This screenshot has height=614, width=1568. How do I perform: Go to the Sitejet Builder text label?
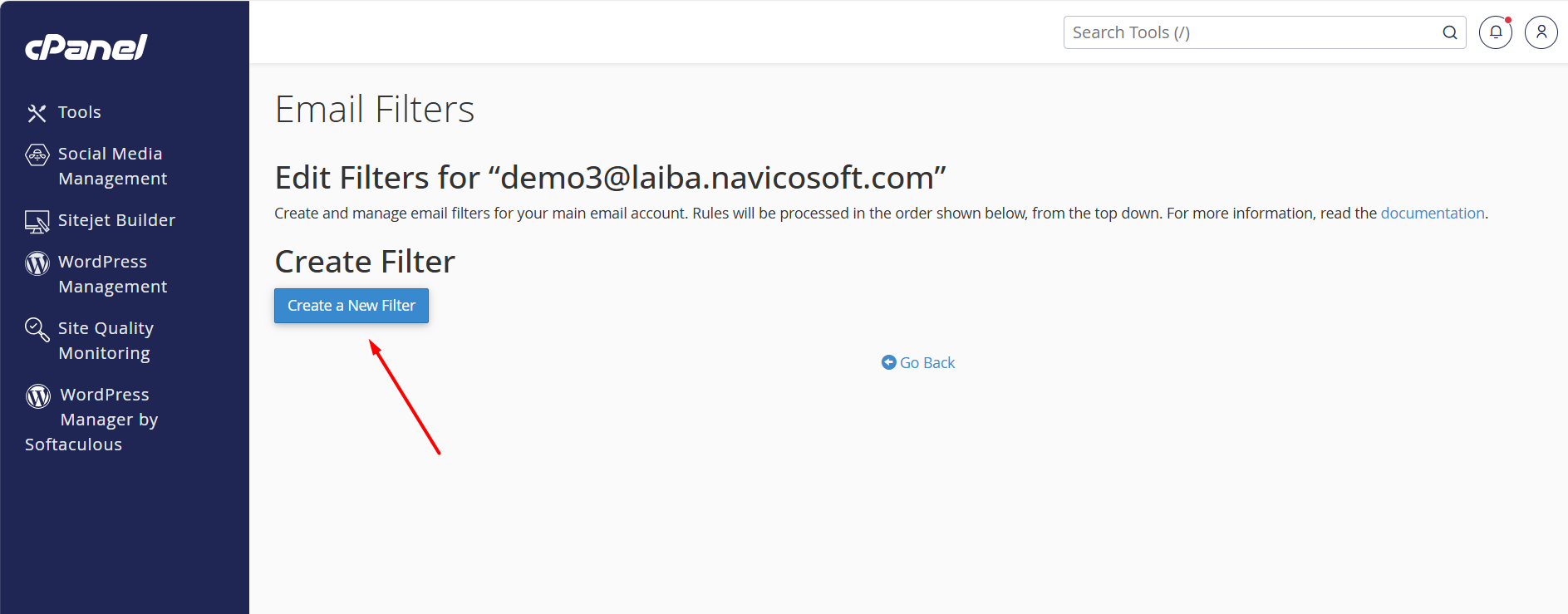point(116,220)
